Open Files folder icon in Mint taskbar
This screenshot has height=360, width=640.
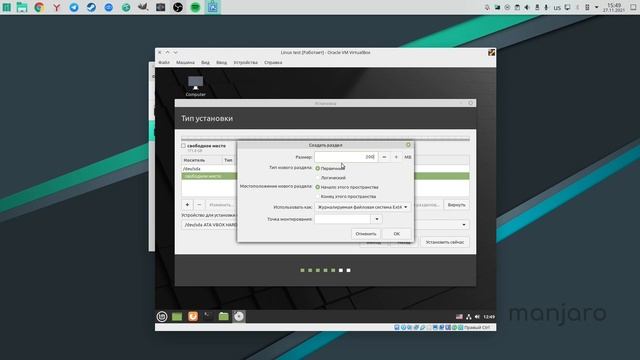click(x=224, y=316)
